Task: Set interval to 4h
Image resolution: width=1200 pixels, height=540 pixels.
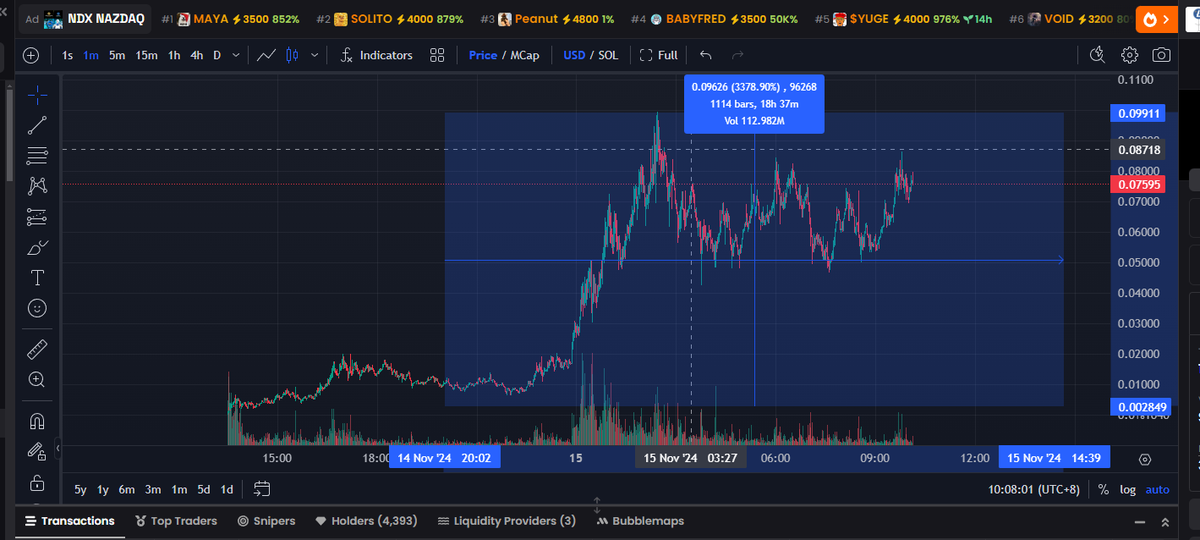Action: (197, 55)
